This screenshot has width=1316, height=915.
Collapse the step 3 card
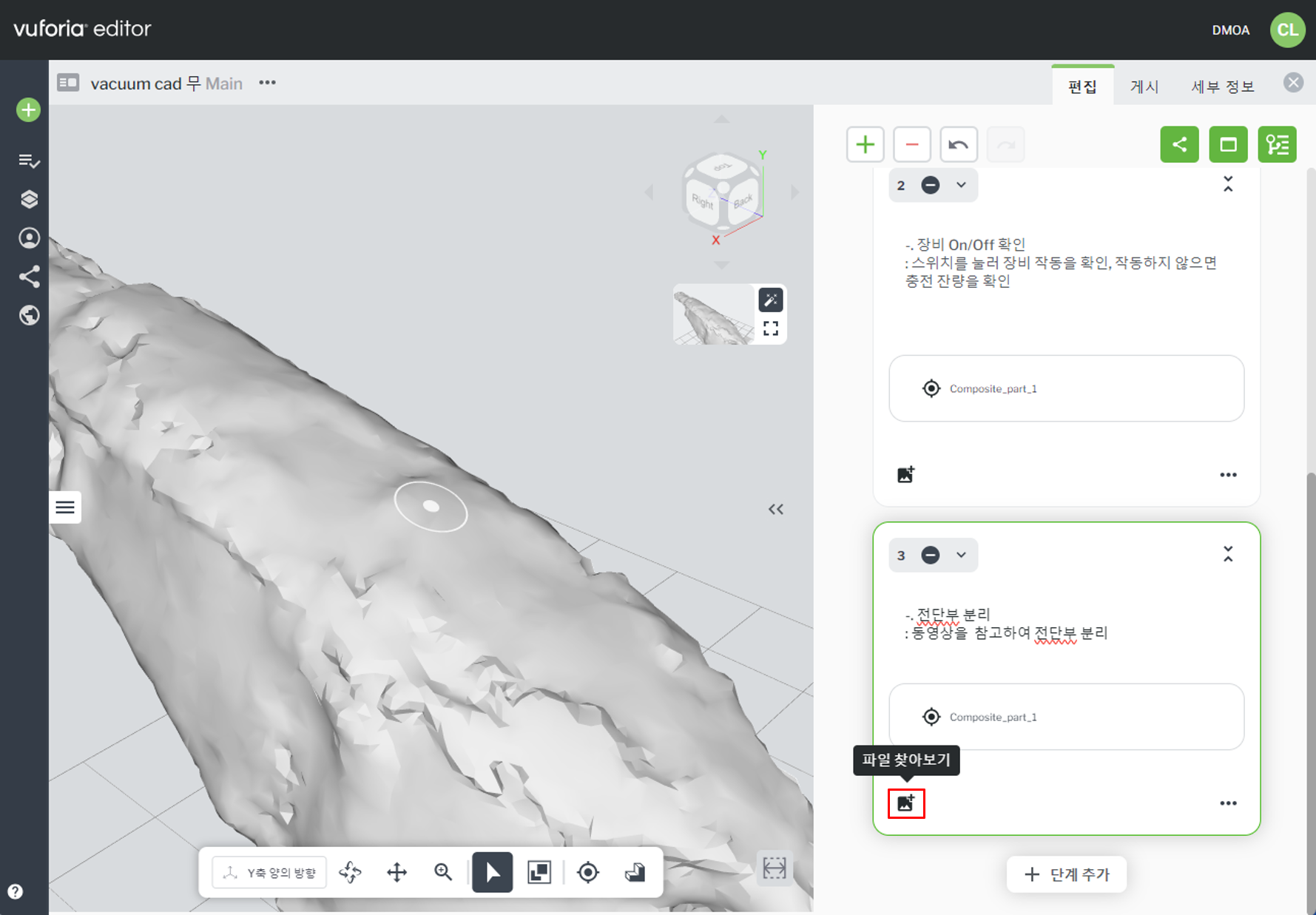(1228, 554)
